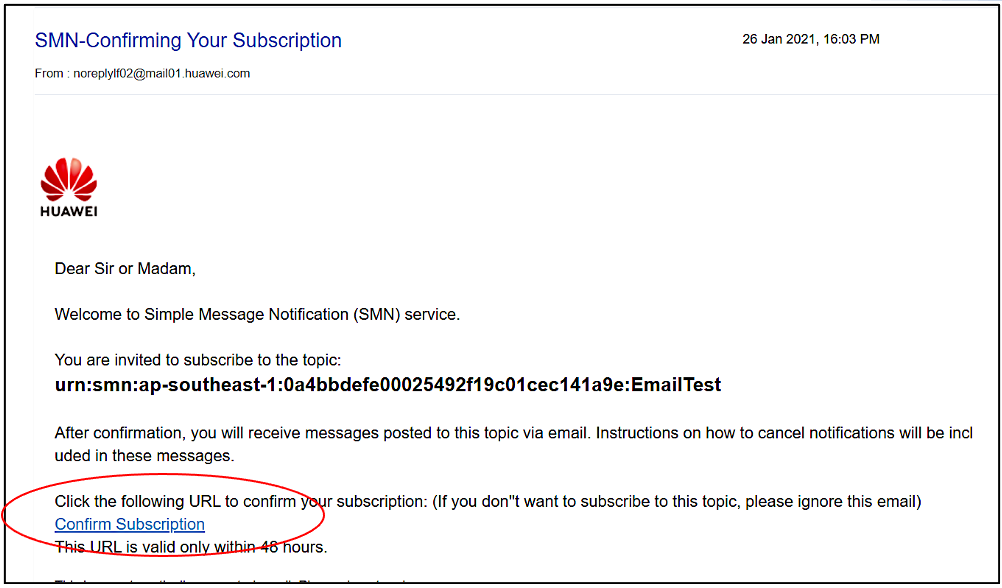Image resolution: width=1002 pixels, height=588 pixels.
Task: Click the 26 Jan 2021 timestamp
Action: [x=811, y=39]
